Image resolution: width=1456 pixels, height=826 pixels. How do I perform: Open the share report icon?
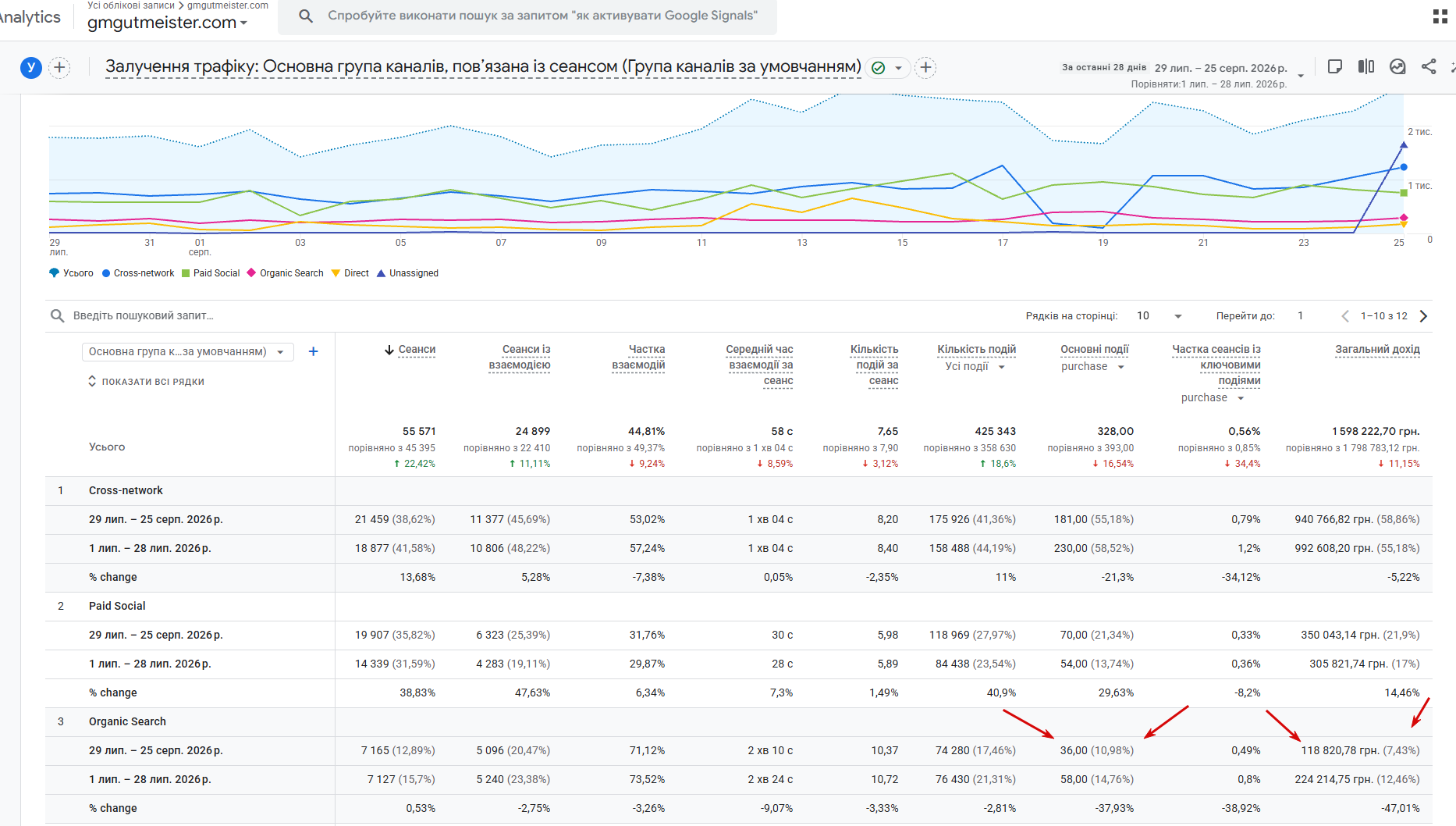[x=1429, y=67]
